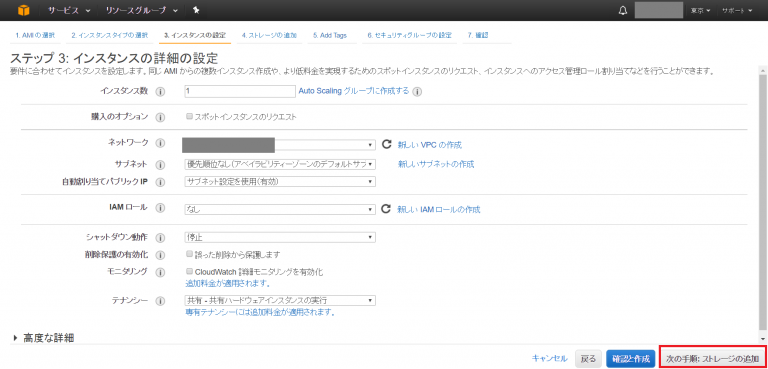Expand 高度な詳細 section
Image resolution: width=768 pixels, height=369 pixels.
(44, 338)
